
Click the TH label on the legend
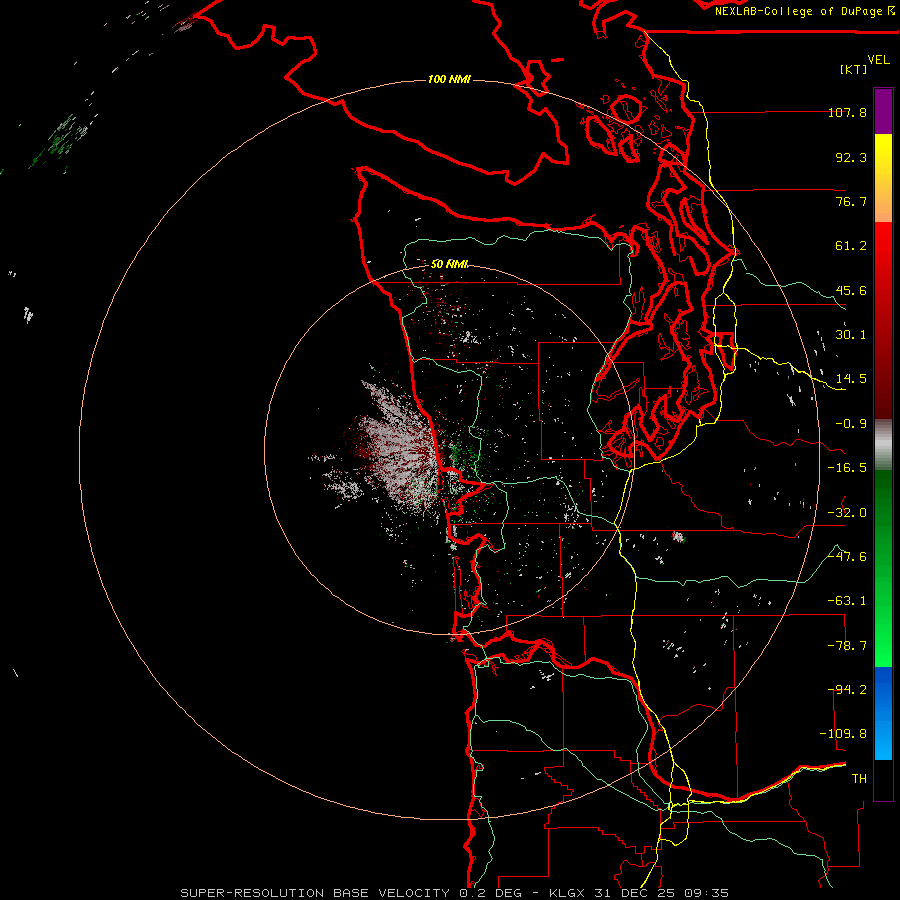tap(859, 778)
